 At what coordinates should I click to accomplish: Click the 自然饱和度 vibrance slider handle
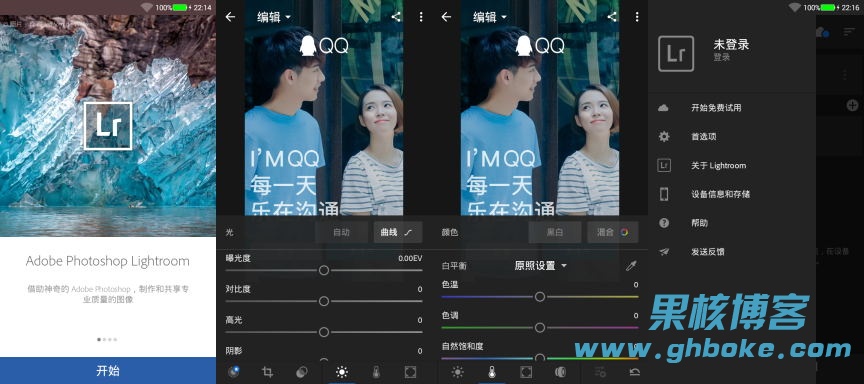click(540, 358)
